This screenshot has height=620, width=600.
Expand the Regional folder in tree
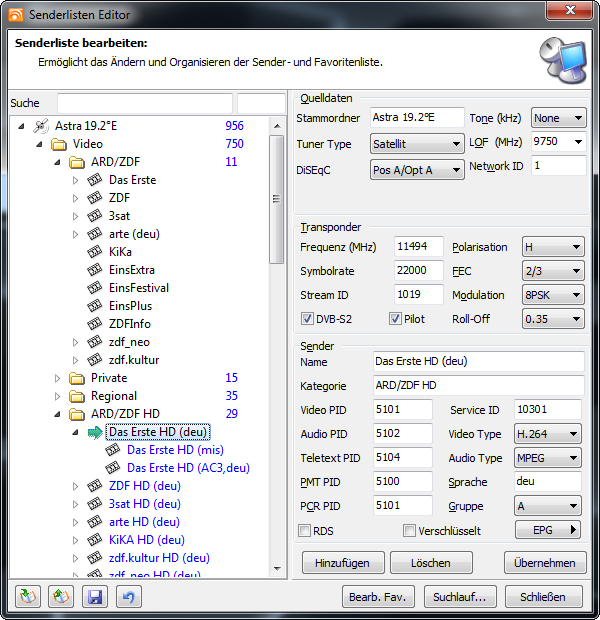click(59, 396)
